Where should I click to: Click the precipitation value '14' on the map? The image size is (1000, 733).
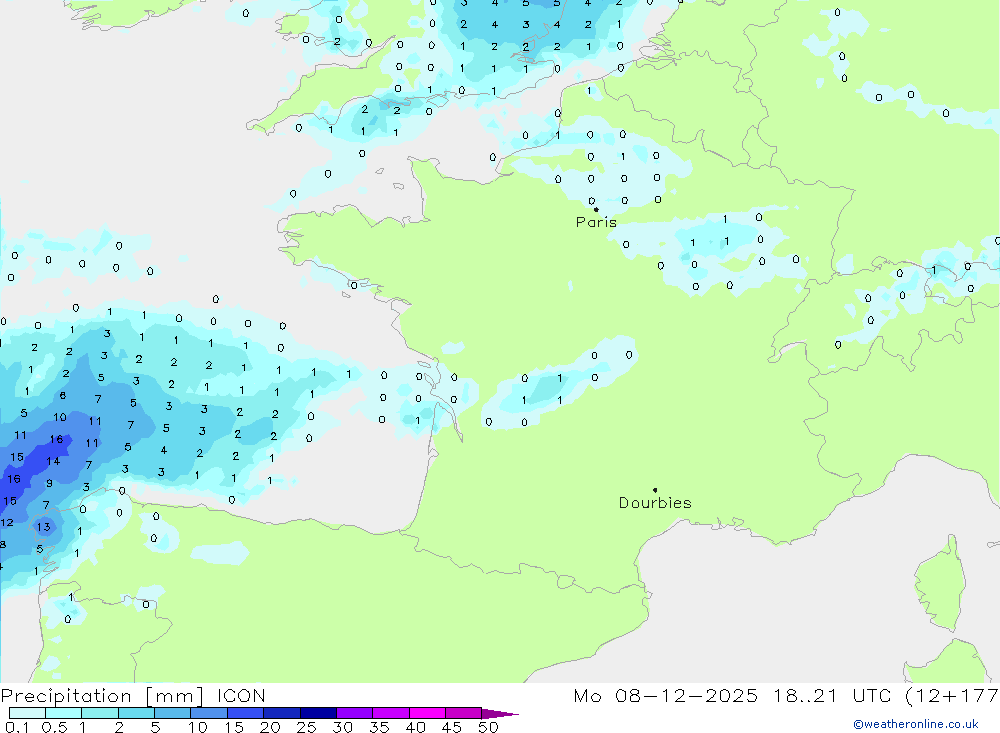pos(53,461)
